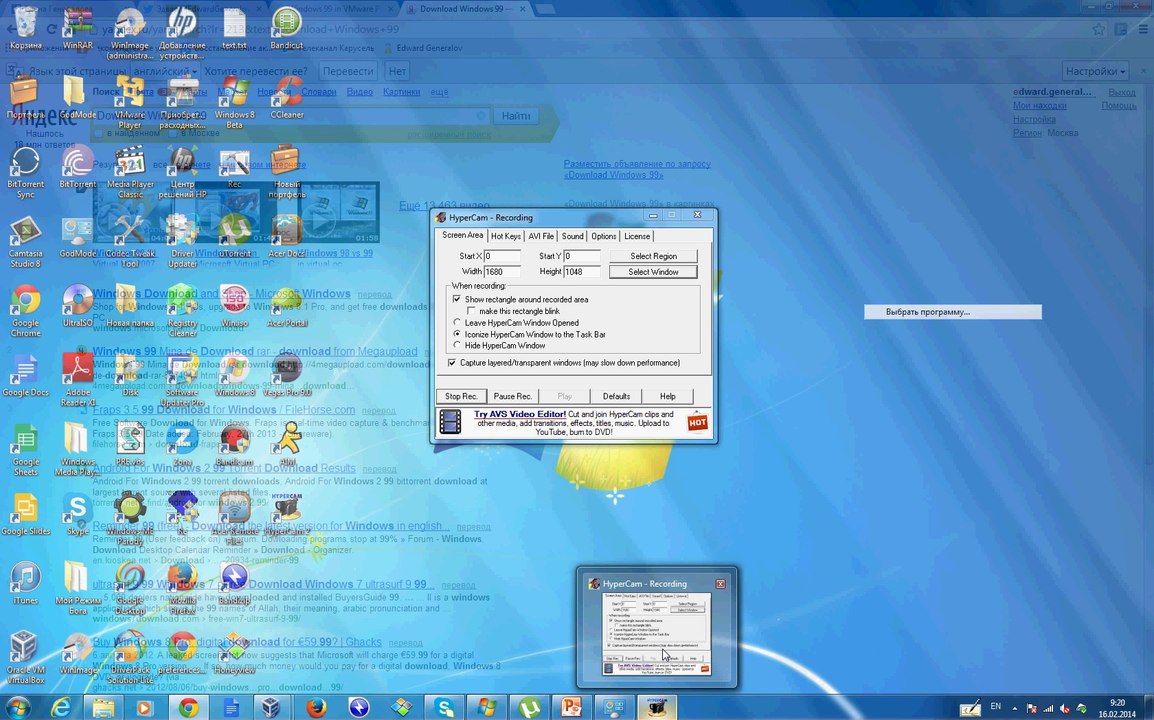Open the HyperCam 2 desktop shortcut

[286, 513]
